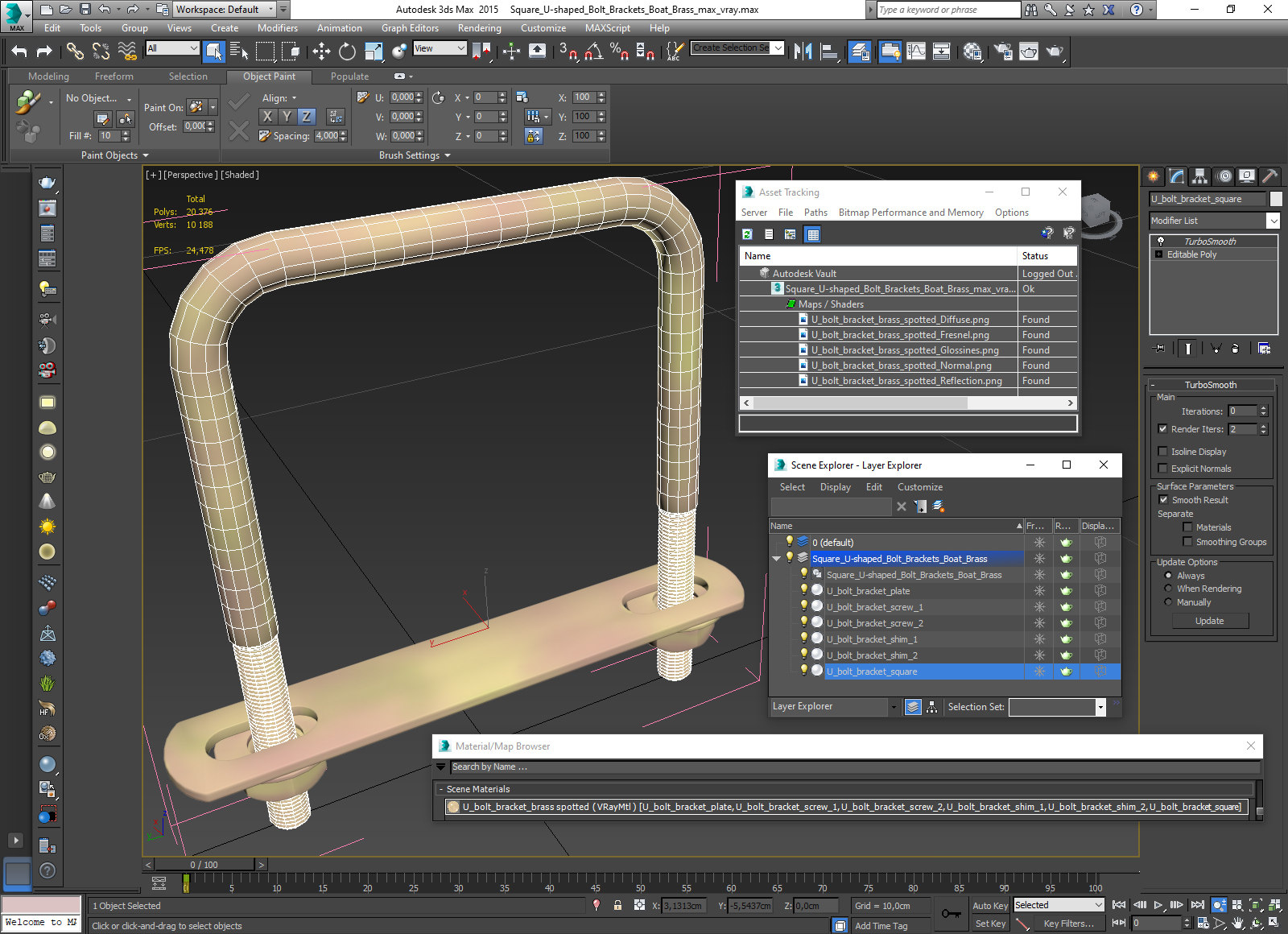Image resolution: width=1288 pixels, height=934 pixels.
Task: Open Key Filters dialog
Action: tap(1069, 924)
